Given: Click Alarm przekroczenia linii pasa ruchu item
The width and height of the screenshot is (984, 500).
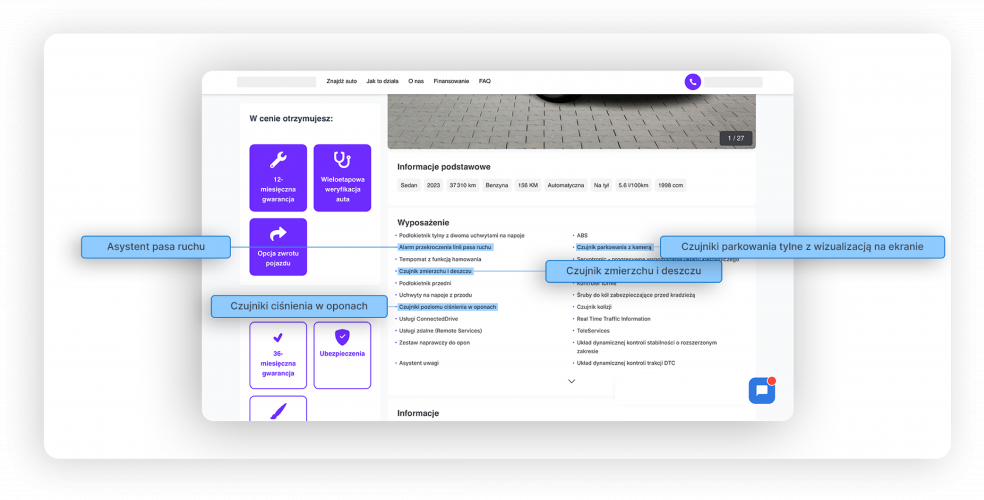Looking at the screenshot, I should coord(445,247).
